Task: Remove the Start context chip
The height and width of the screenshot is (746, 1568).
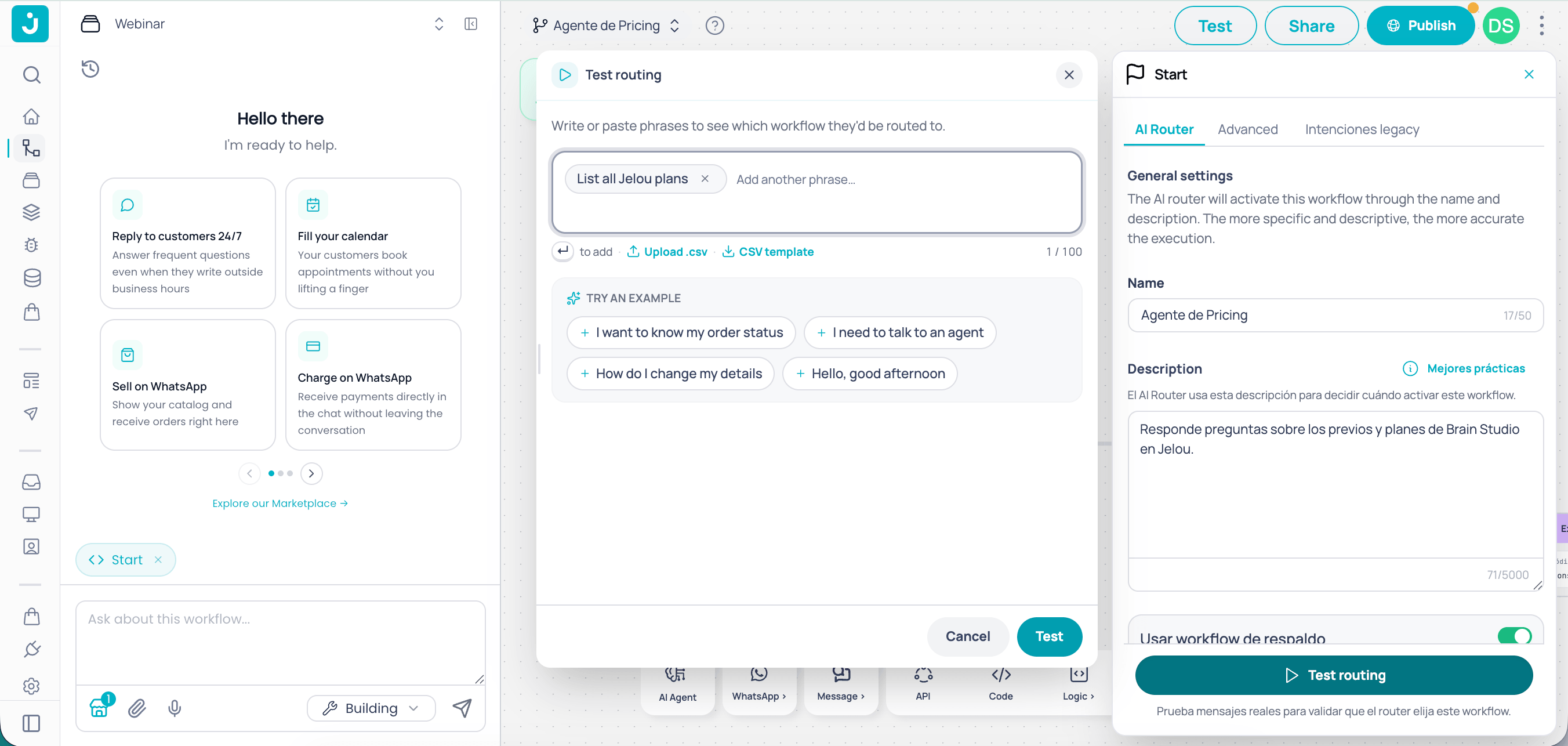Action: click(158, 559)
